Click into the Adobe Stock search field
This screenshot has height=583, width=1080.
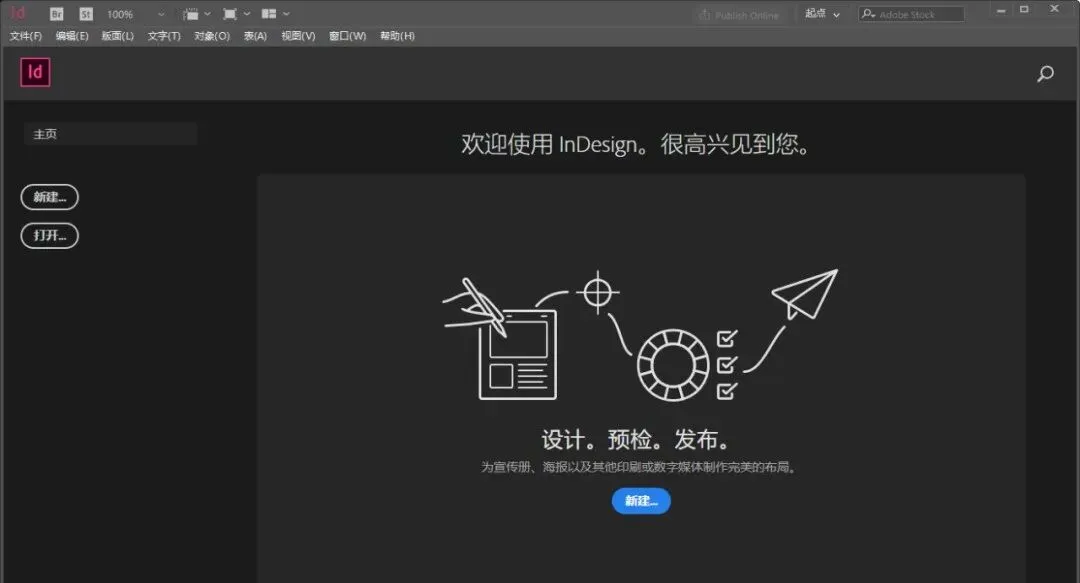coord(911,14)
